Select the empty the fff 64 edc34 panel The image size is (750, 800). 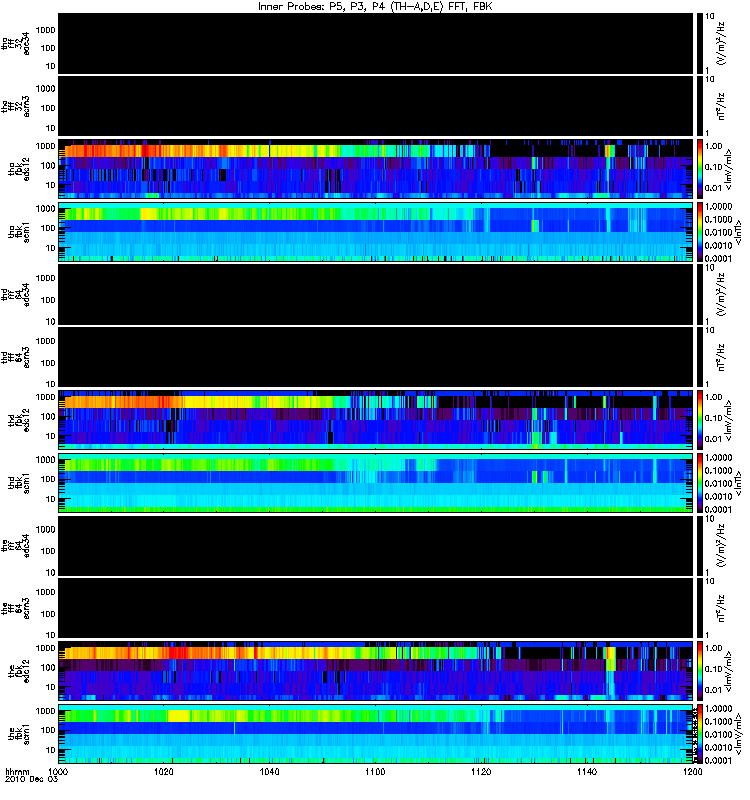(x=375, y=545)
